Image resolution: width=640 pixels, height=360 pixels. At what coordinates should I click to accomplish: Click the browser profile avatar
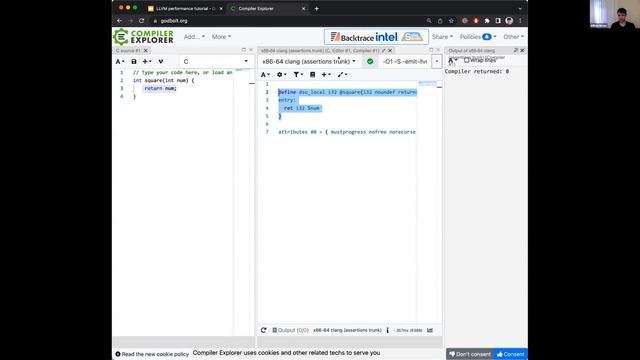tap(509, 21)
